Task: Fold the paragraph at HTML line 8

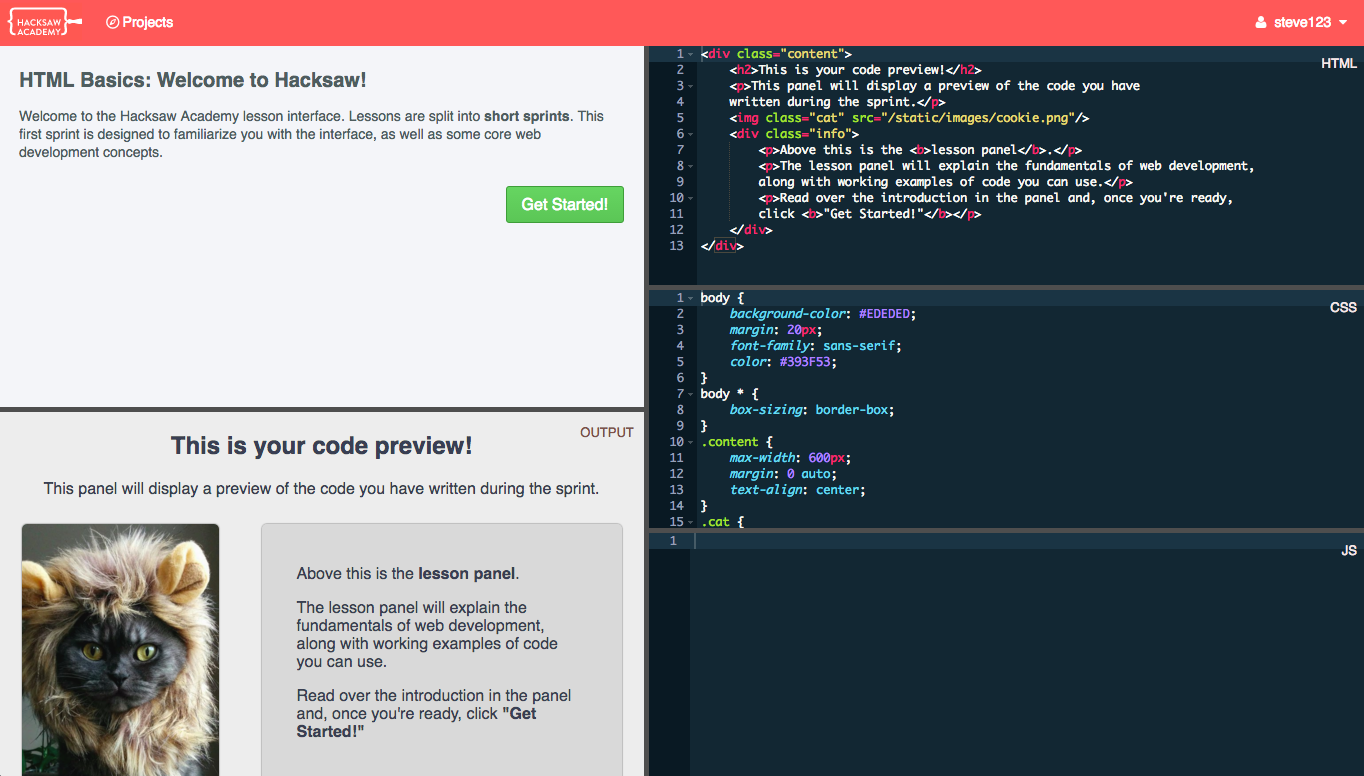Action: [691, 166]
